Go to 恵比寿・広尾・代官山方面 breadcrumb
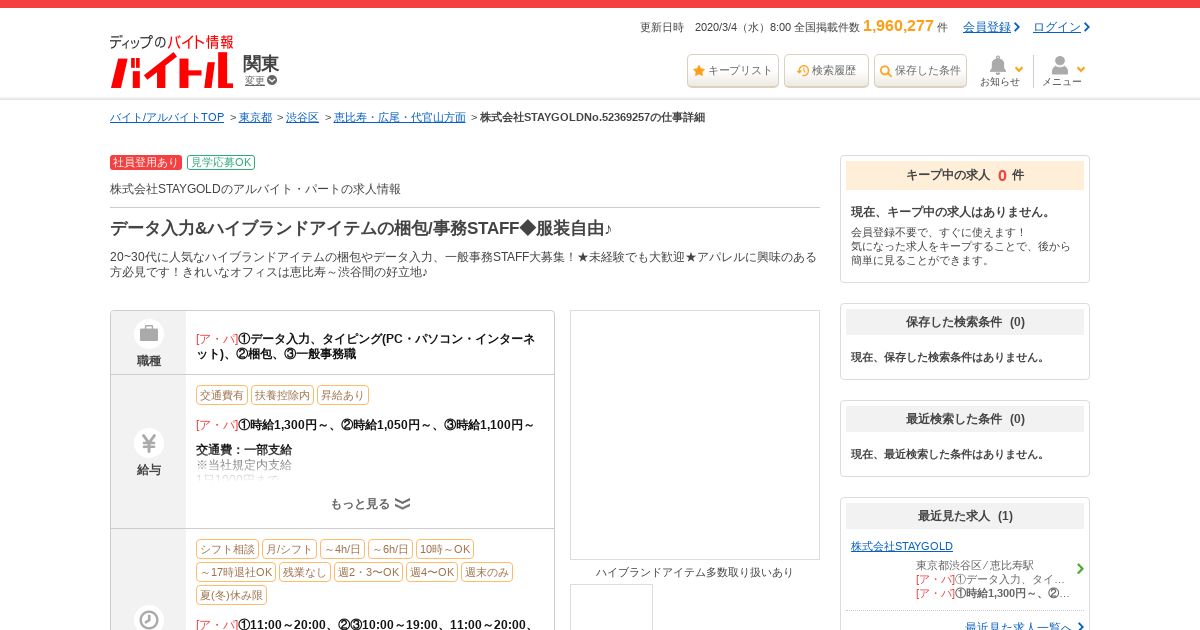The width and height of the screenshot is (1200, 630). (x=400, y=117)
